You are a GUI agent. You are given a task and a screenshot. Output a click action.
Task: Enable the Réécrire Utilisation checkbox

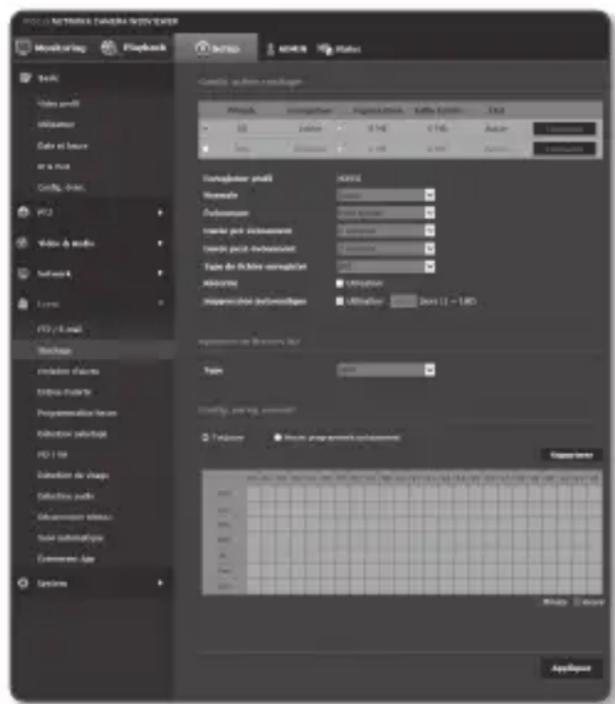point(341,283)
